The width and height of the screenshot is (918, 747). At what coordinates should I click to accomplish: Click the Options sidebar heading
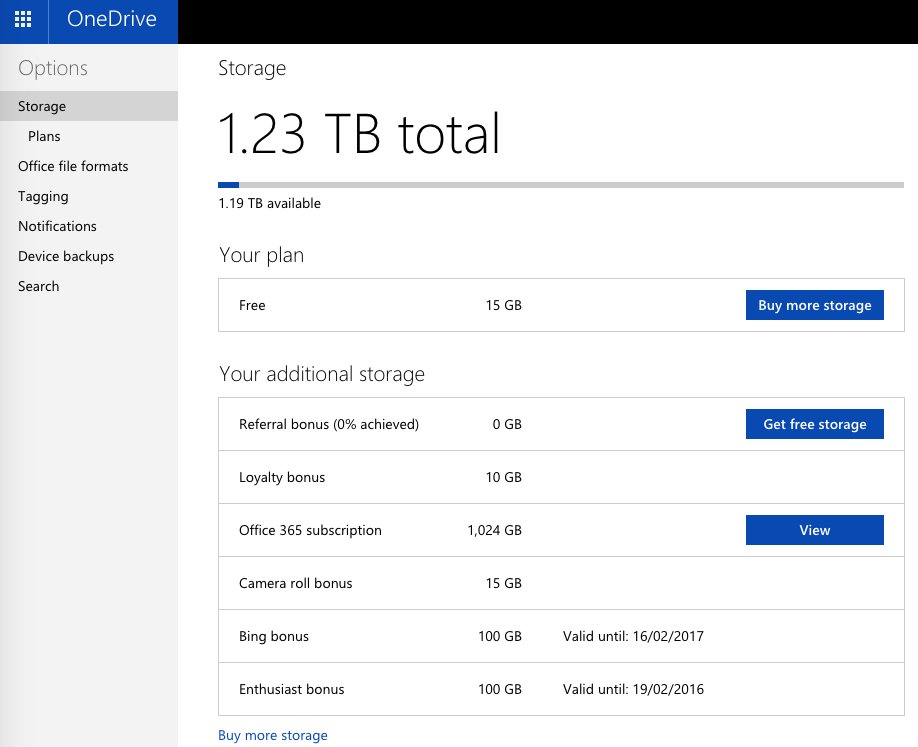pos(53,68)
